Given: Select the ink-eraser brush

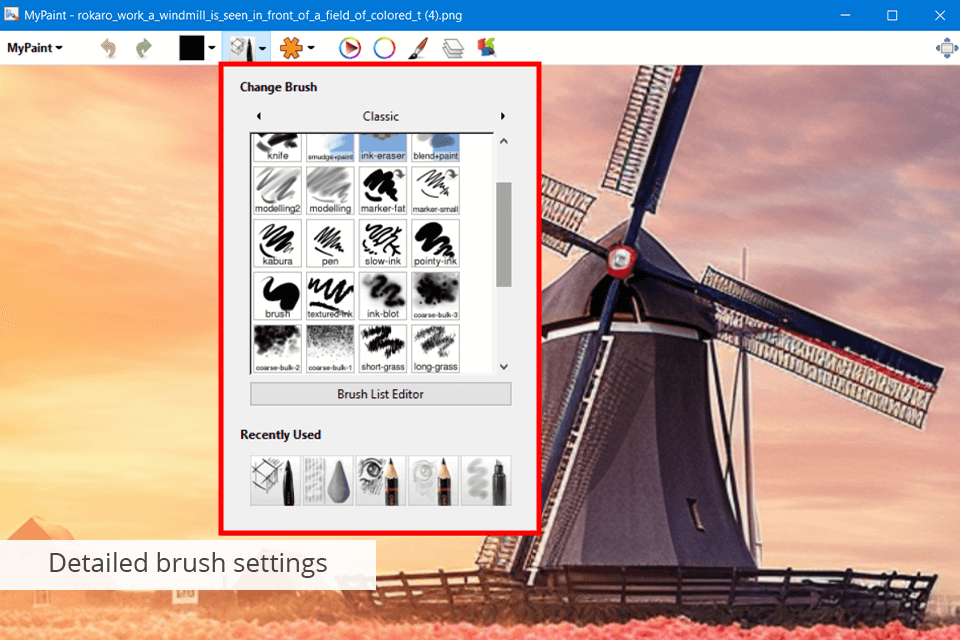Looking at the screenshot, I should tap(383, 148).
